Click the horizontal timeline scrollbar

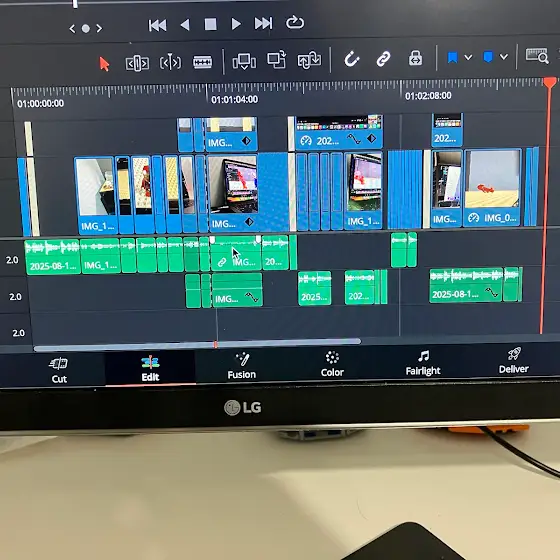click(197, 345)
